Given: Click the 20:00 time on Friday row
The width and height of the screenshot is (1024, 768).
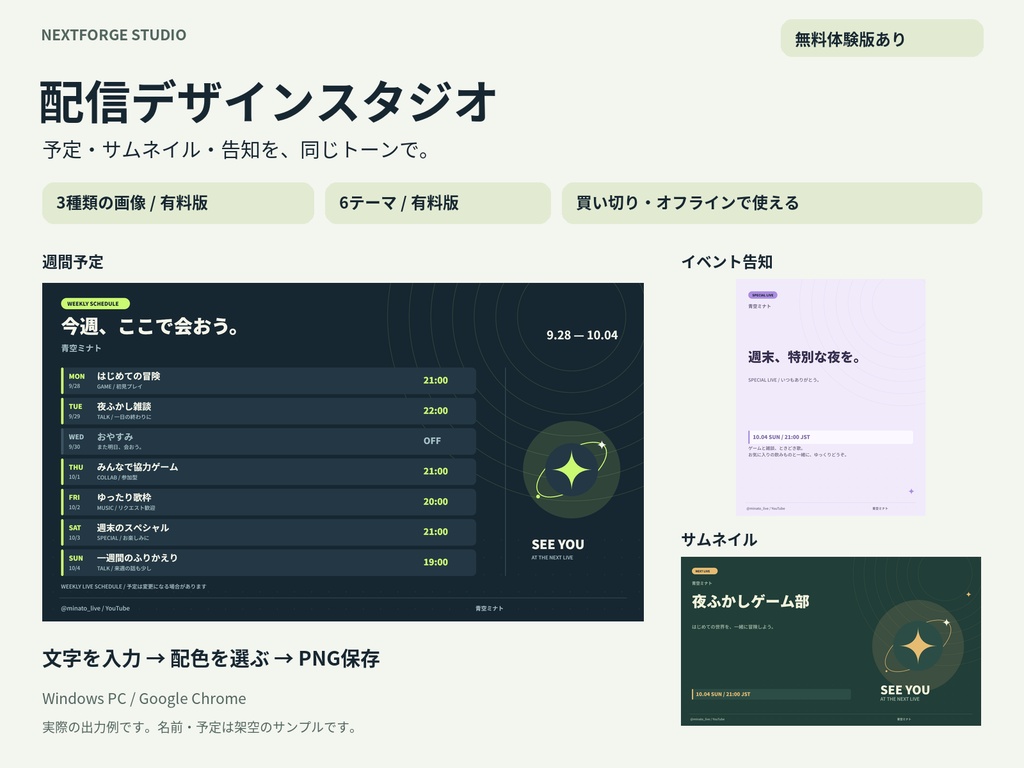Looking at the screenshot, I should [436, 502].
